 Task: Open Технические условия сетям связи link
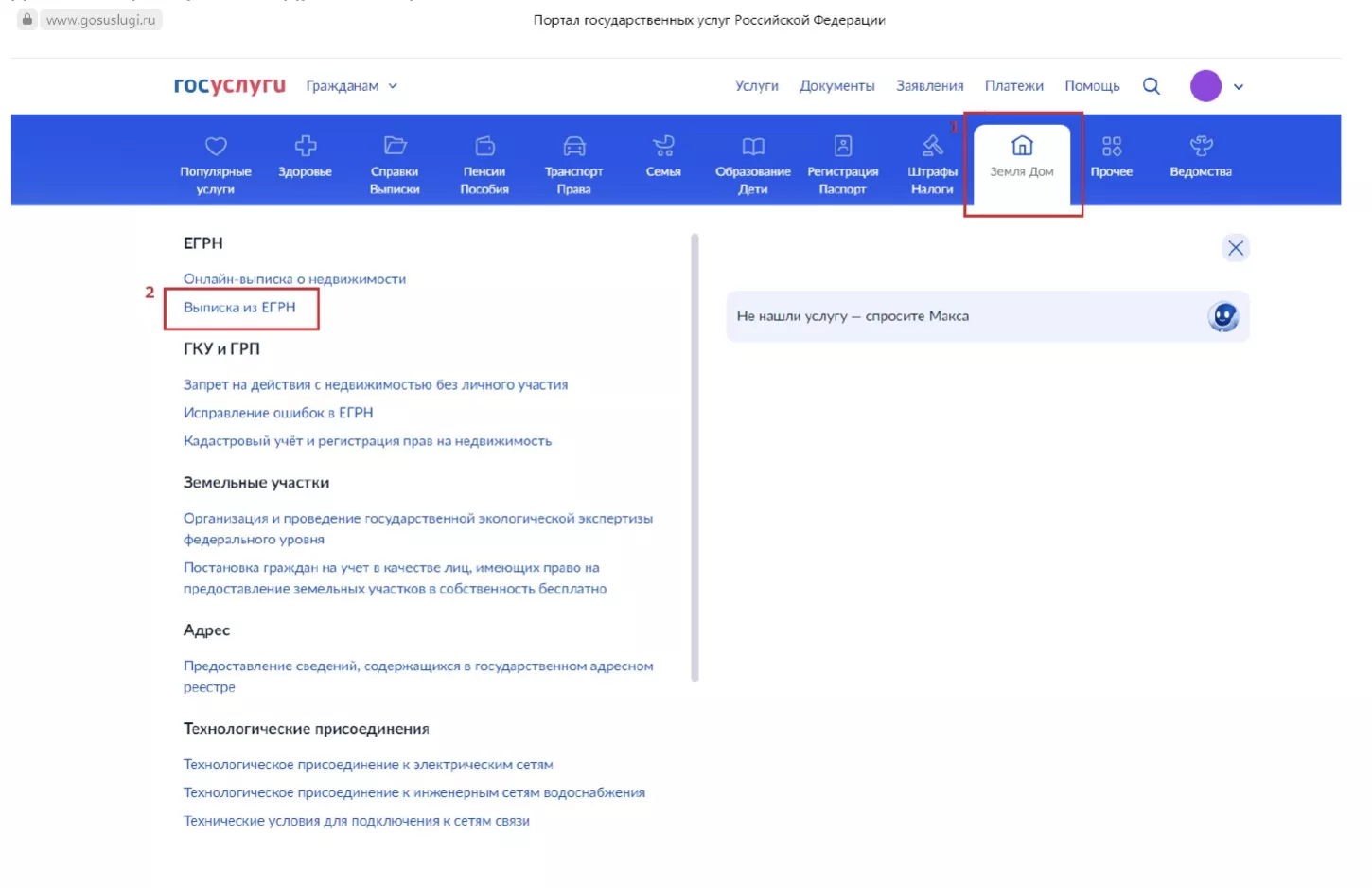357,821
